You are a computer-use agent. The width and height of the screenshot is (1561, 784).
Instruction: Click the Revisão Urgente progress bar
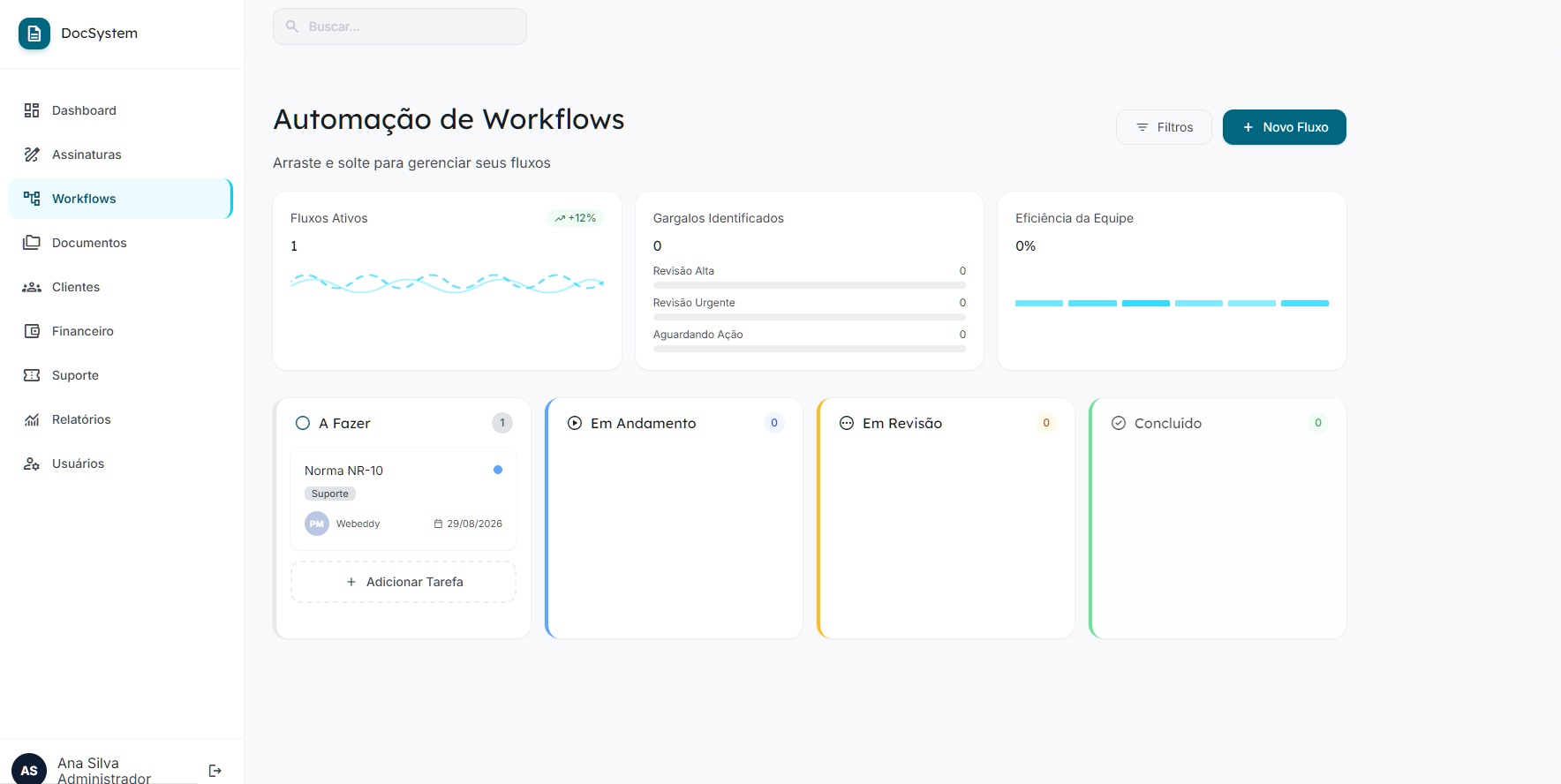click(810, 317)
